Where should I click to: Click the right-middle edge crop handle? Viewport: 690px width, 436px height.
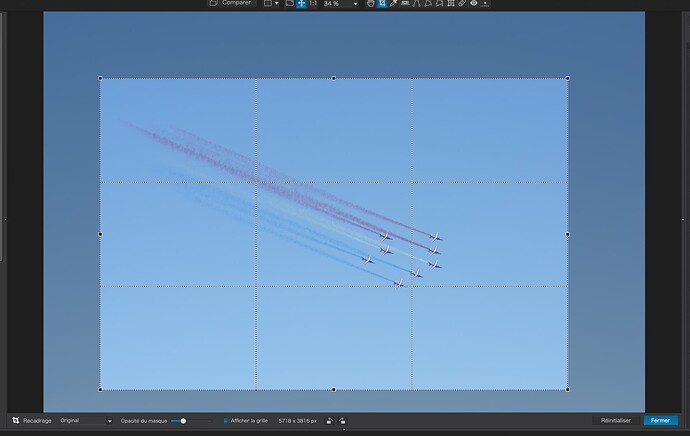[568, 234]
